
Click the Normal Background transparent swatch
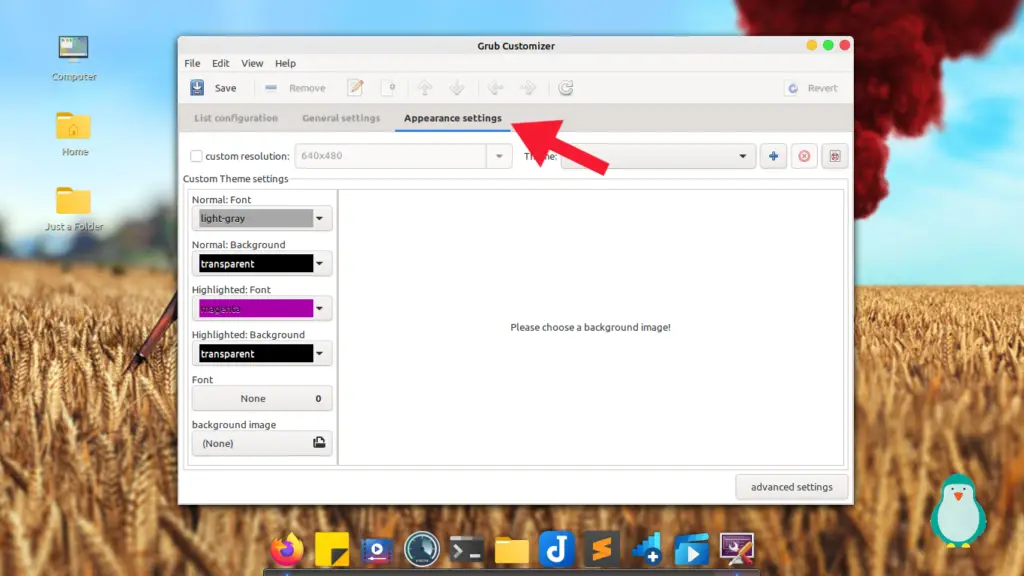(x=256, y=264)
